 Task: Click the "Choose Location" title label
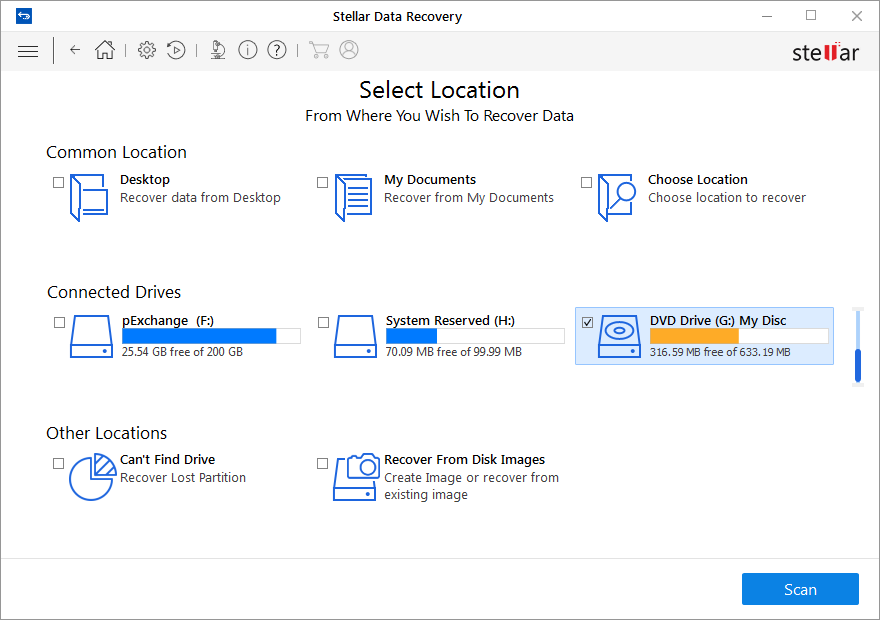(698, 180)
